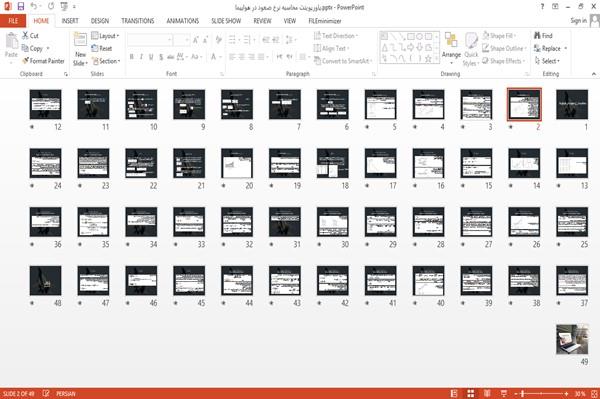
Task: Toggle Bold formatting
Action: (x=132, y=57)
